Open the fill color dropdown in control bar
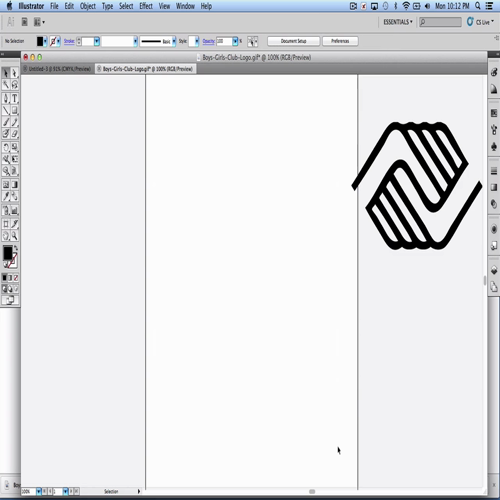500x500 pixels. tap(45, 41)
